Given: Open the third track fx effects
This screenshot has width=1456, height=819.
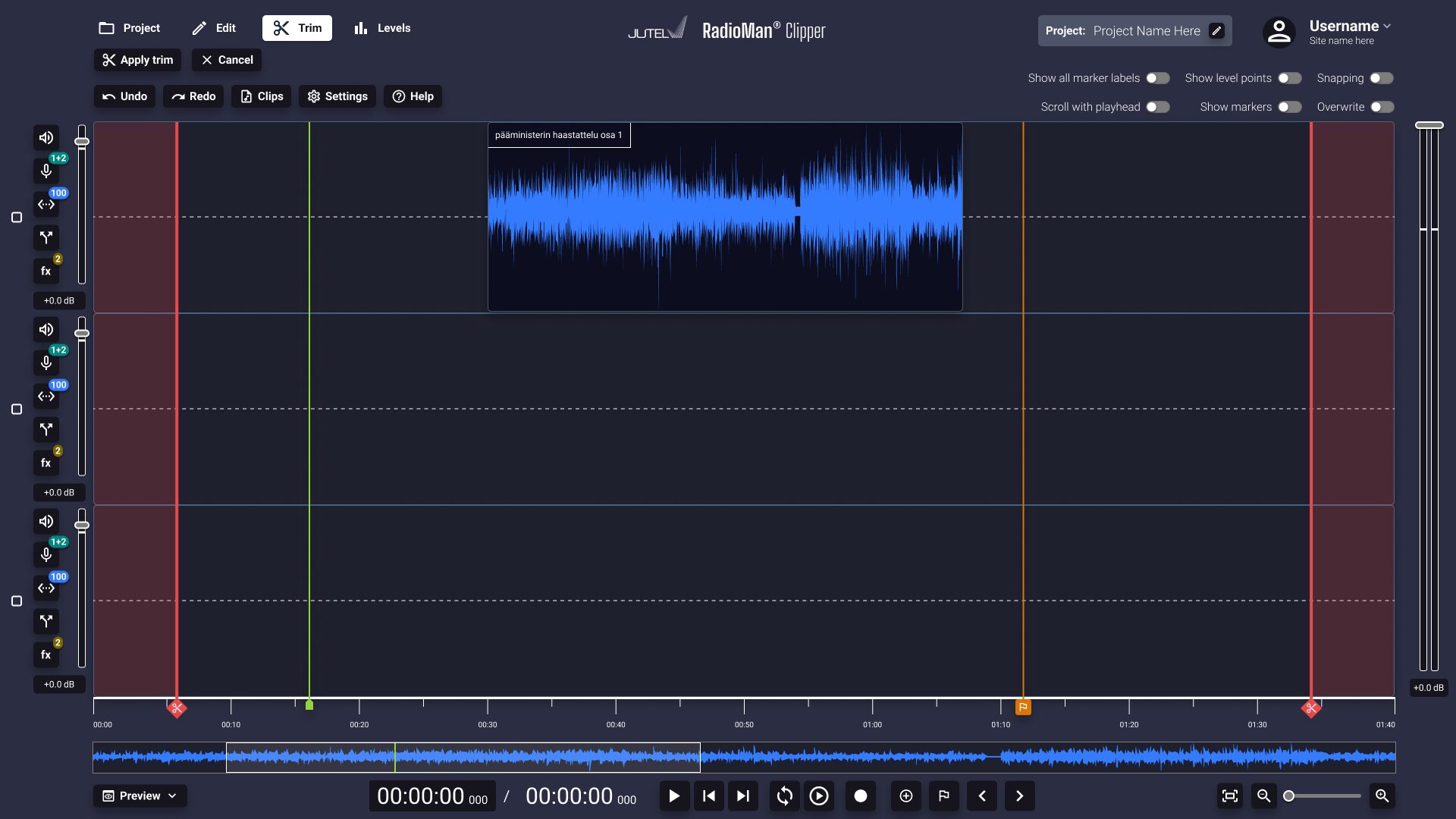Looking at the screenshot, I should tap(46, 655).
